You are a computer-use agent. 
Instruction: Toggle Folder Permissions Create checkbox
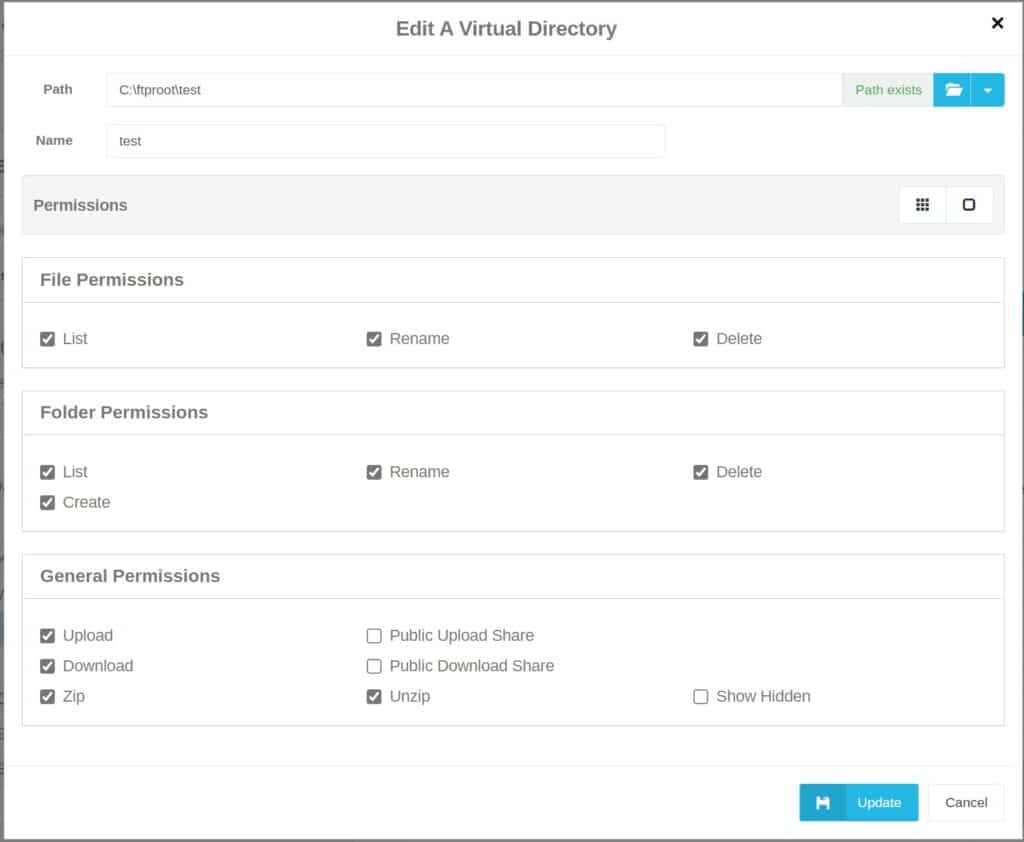tap(47, 502)
